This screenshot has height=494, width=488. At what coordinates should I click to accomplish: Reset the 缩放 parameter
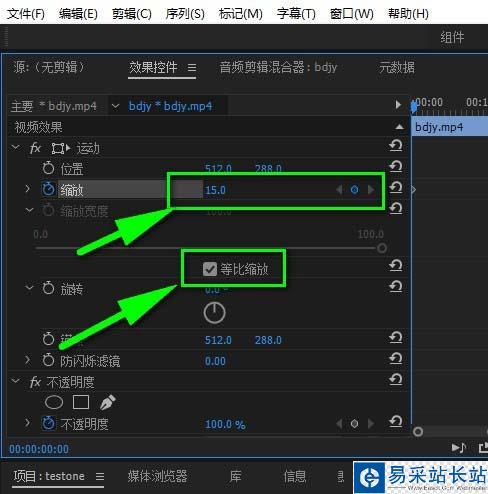pos(396,187)
